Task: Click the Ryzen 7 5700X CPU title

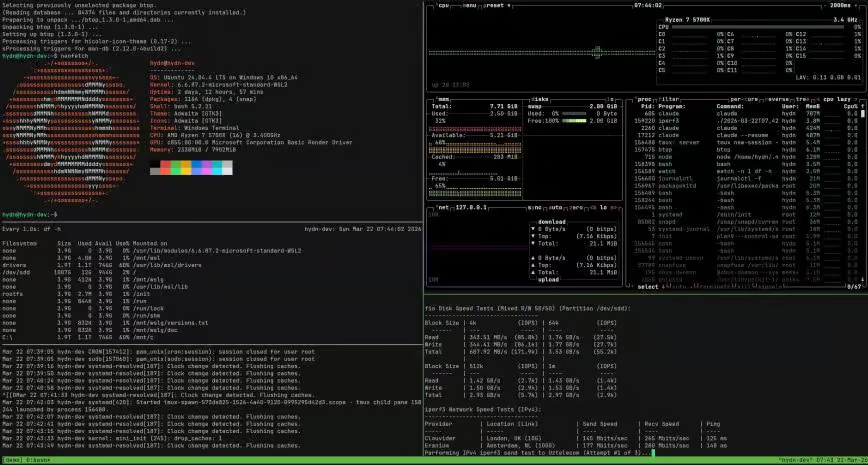Action: tap(686, 19)
